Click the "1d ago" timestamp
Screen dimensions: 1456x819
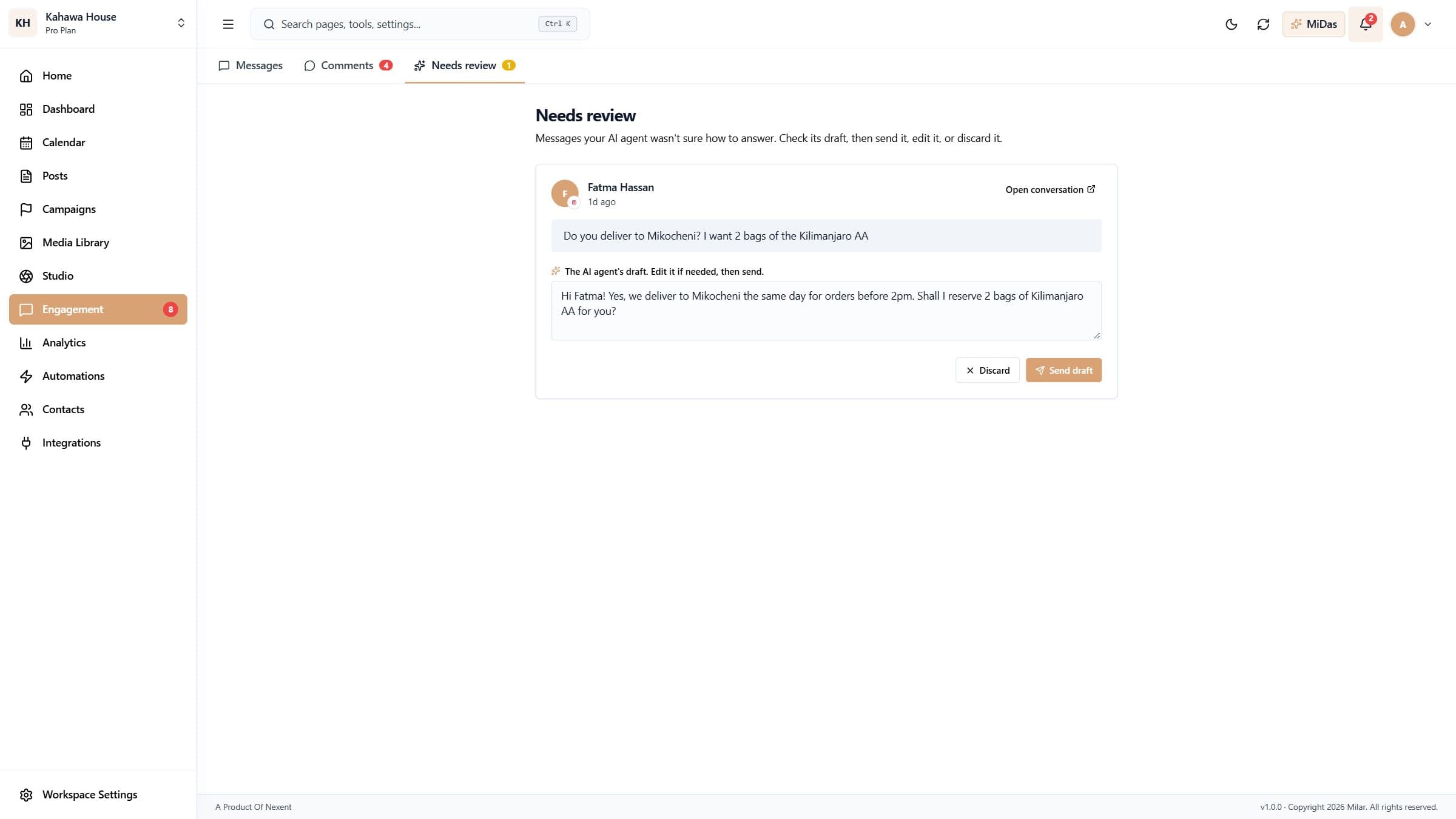[x=602, y=202]
